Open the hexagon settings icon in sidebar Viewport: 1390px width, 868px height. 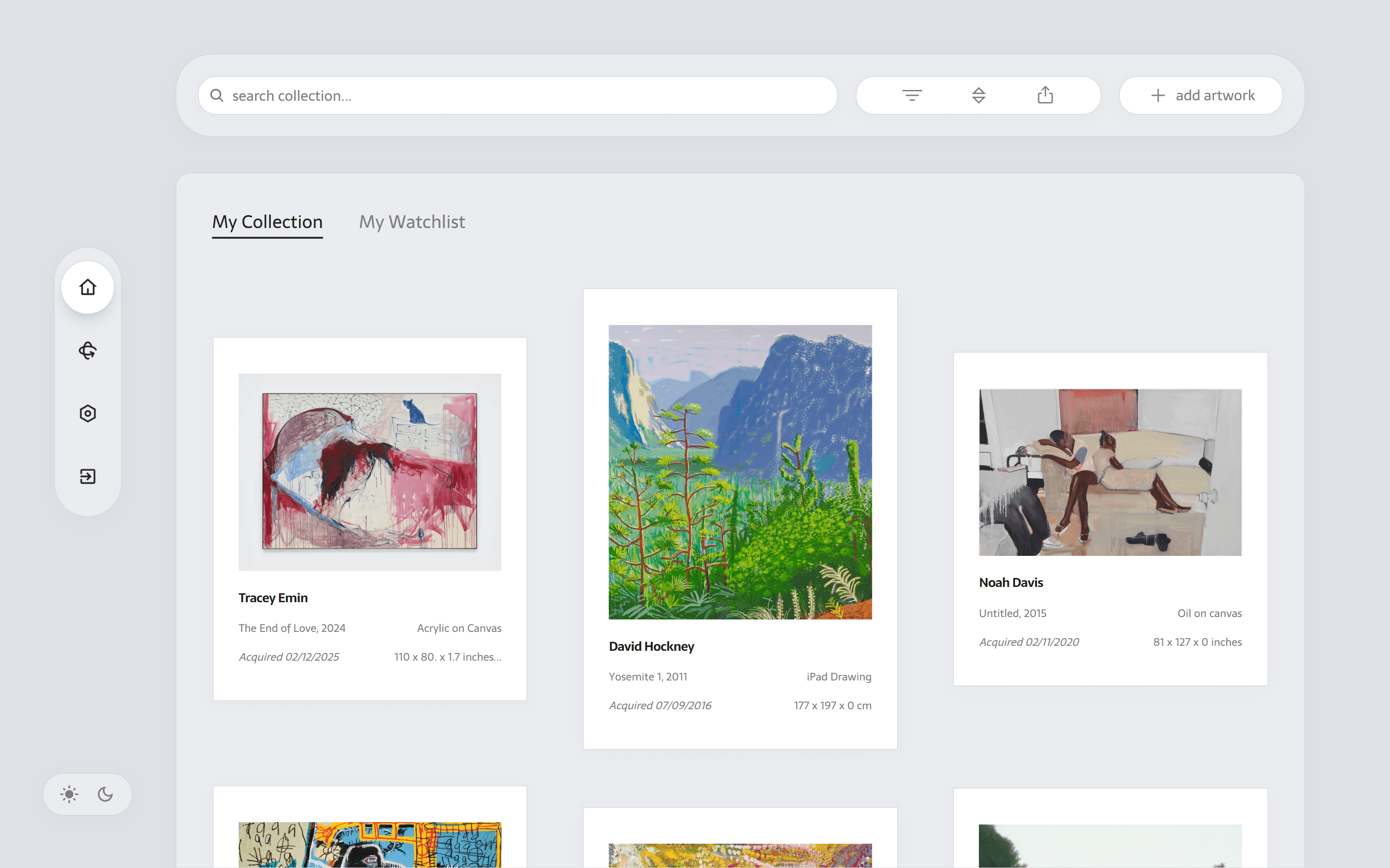(x=87, y=413)
